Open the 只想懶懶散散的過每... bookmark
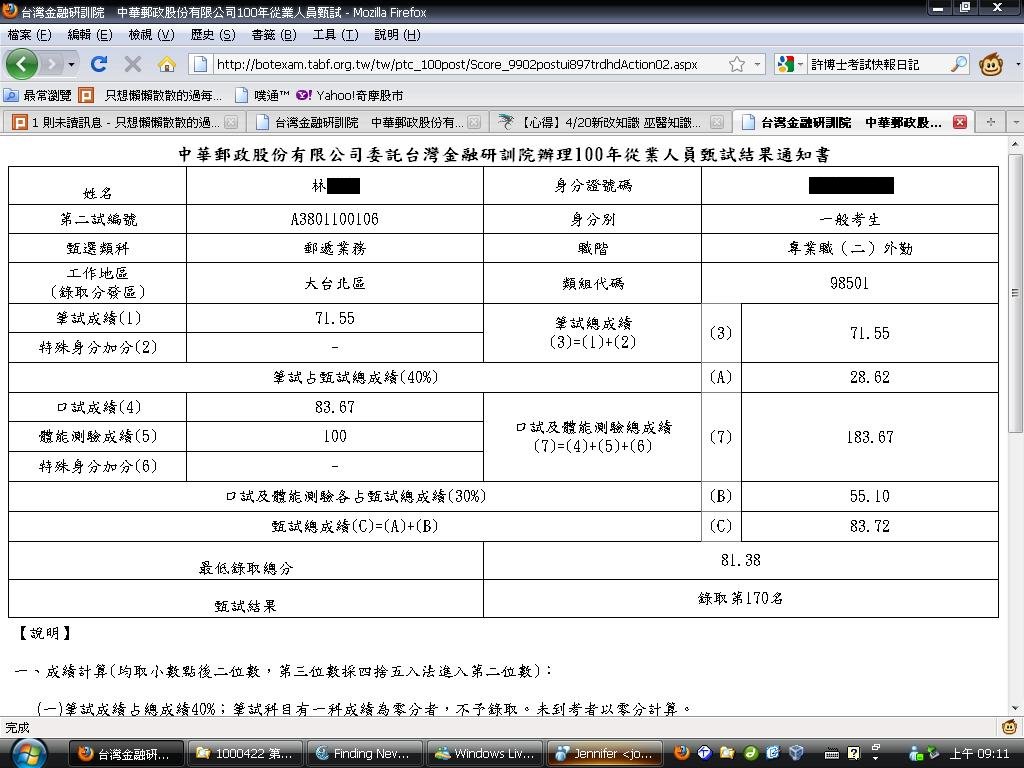 point(150,95)
